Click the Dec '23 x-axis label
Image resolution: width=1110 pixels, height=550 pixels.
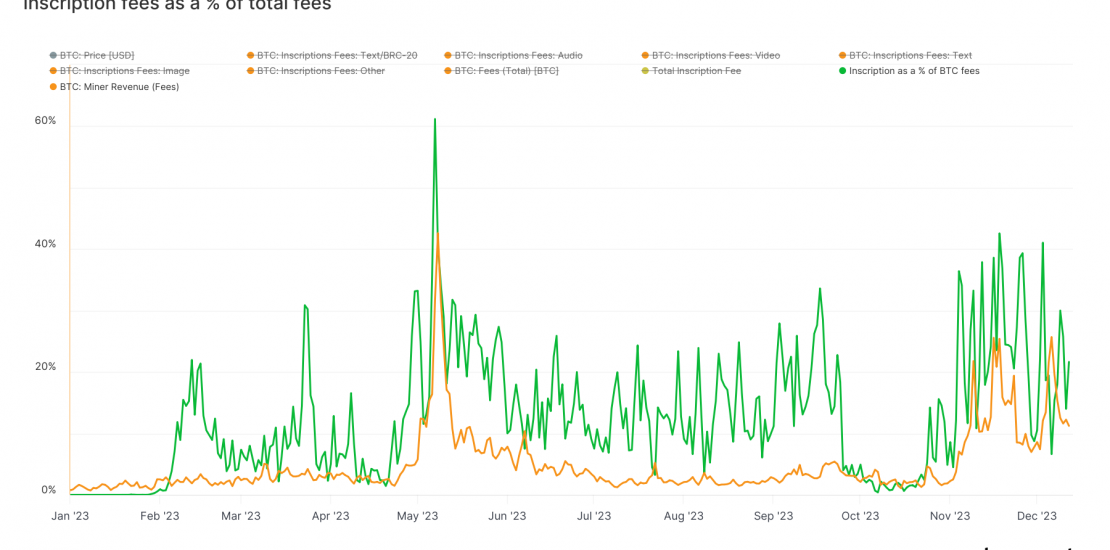[x=1036, y=517]
